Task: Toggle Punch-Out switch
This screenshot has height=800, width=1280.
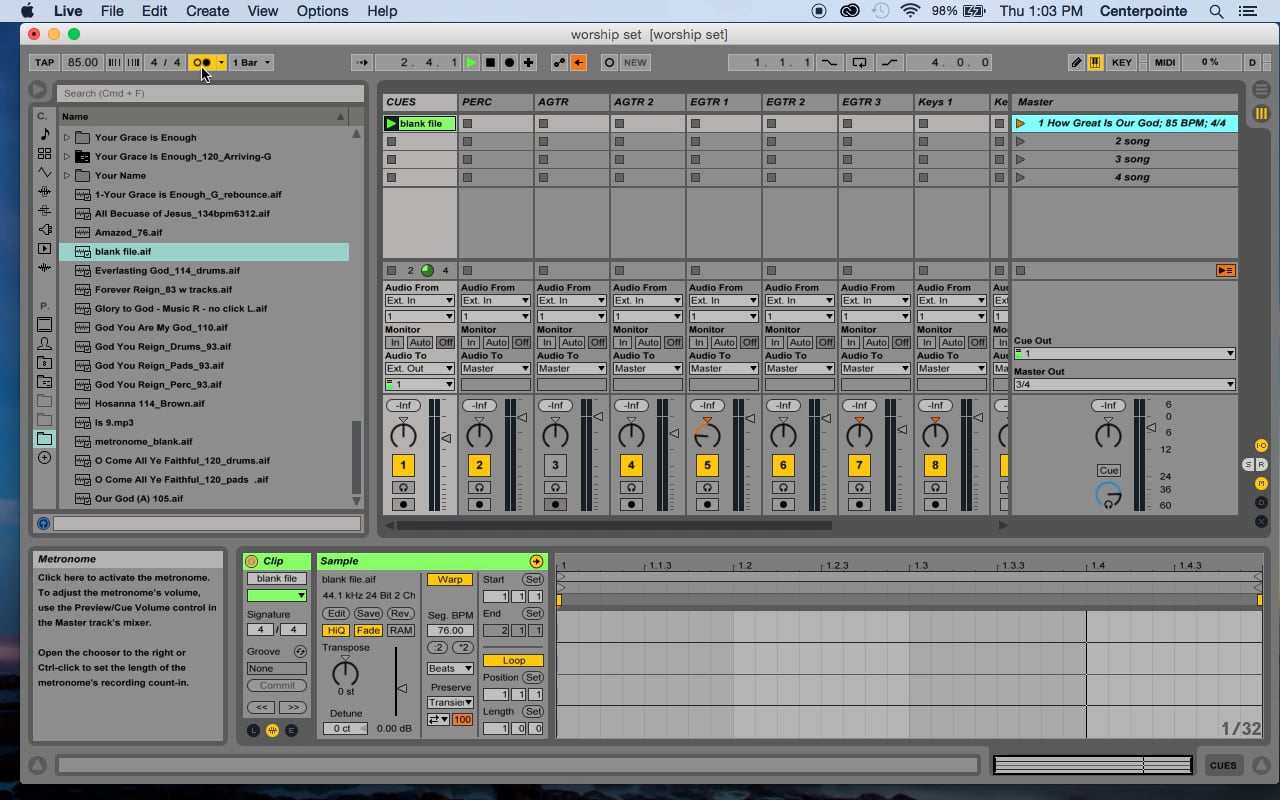Action: 890,62
